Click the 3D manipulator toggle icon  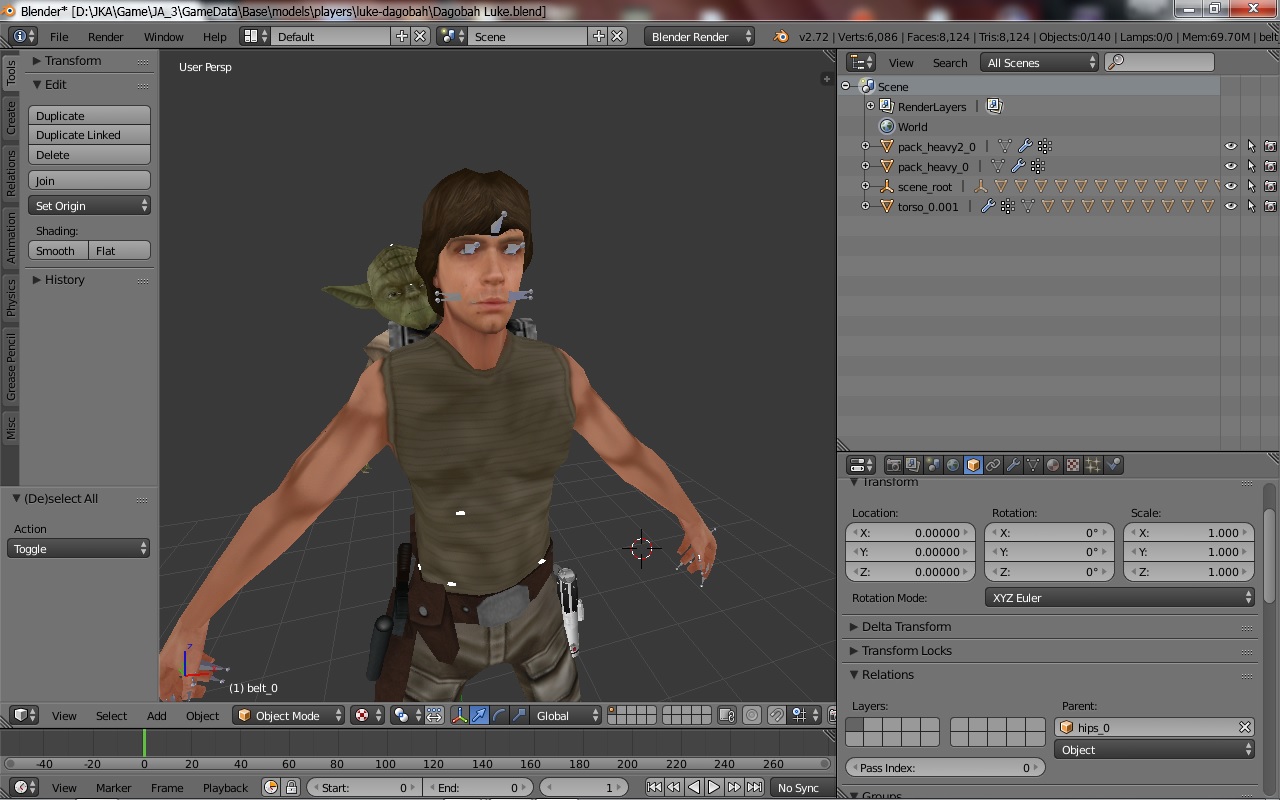click(x=460, y=715)
